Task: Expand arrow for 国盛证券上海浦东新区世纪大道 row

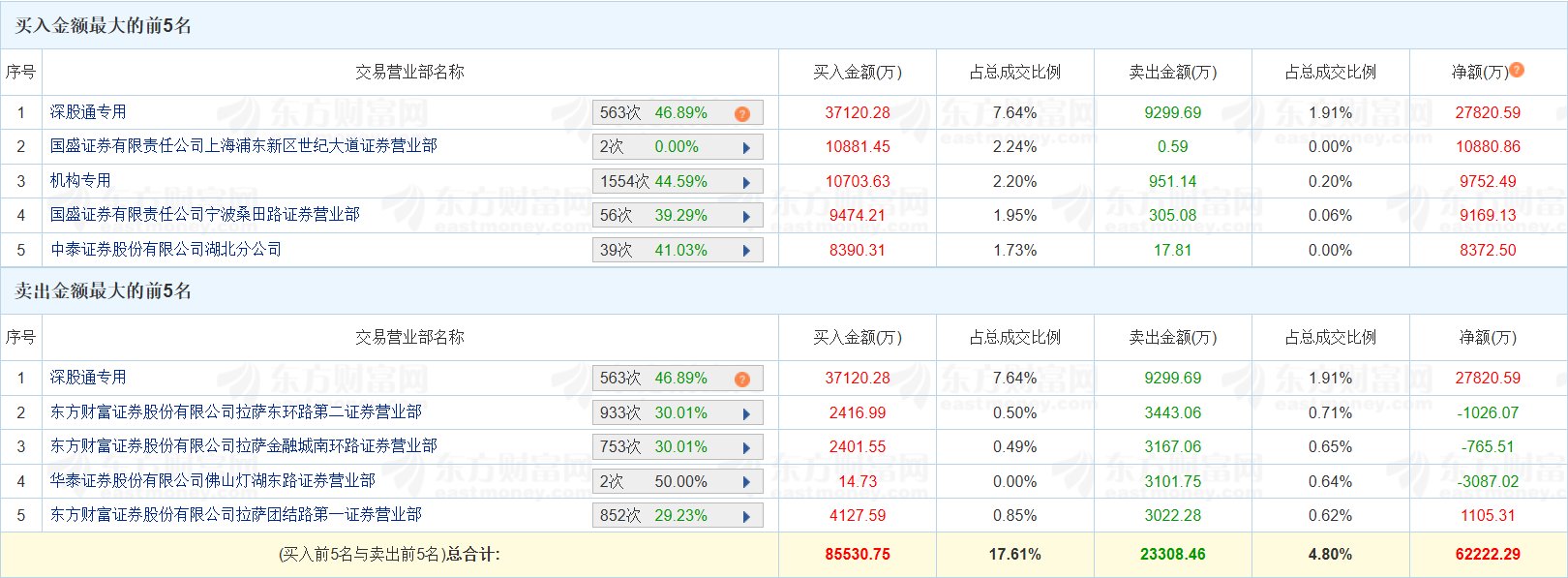Action: click(746, 148)
